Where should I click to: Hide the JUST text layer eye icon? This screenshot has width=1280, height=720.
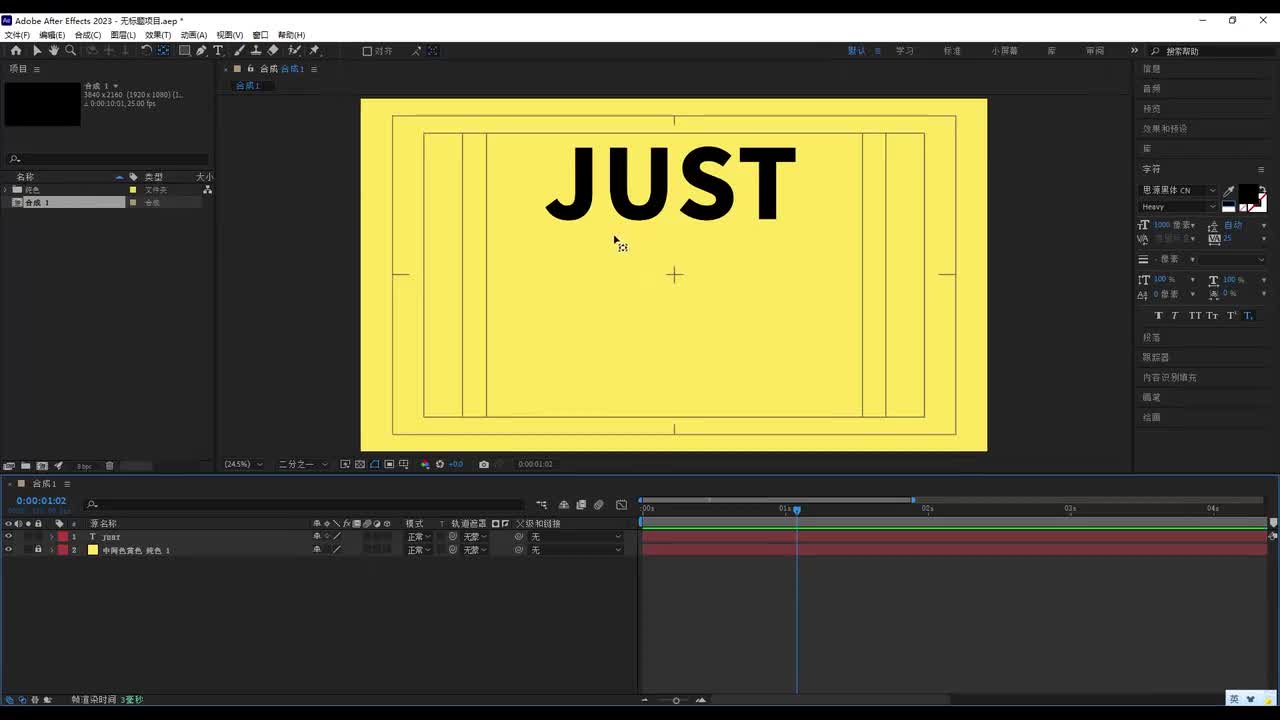(x=9, y=537)
